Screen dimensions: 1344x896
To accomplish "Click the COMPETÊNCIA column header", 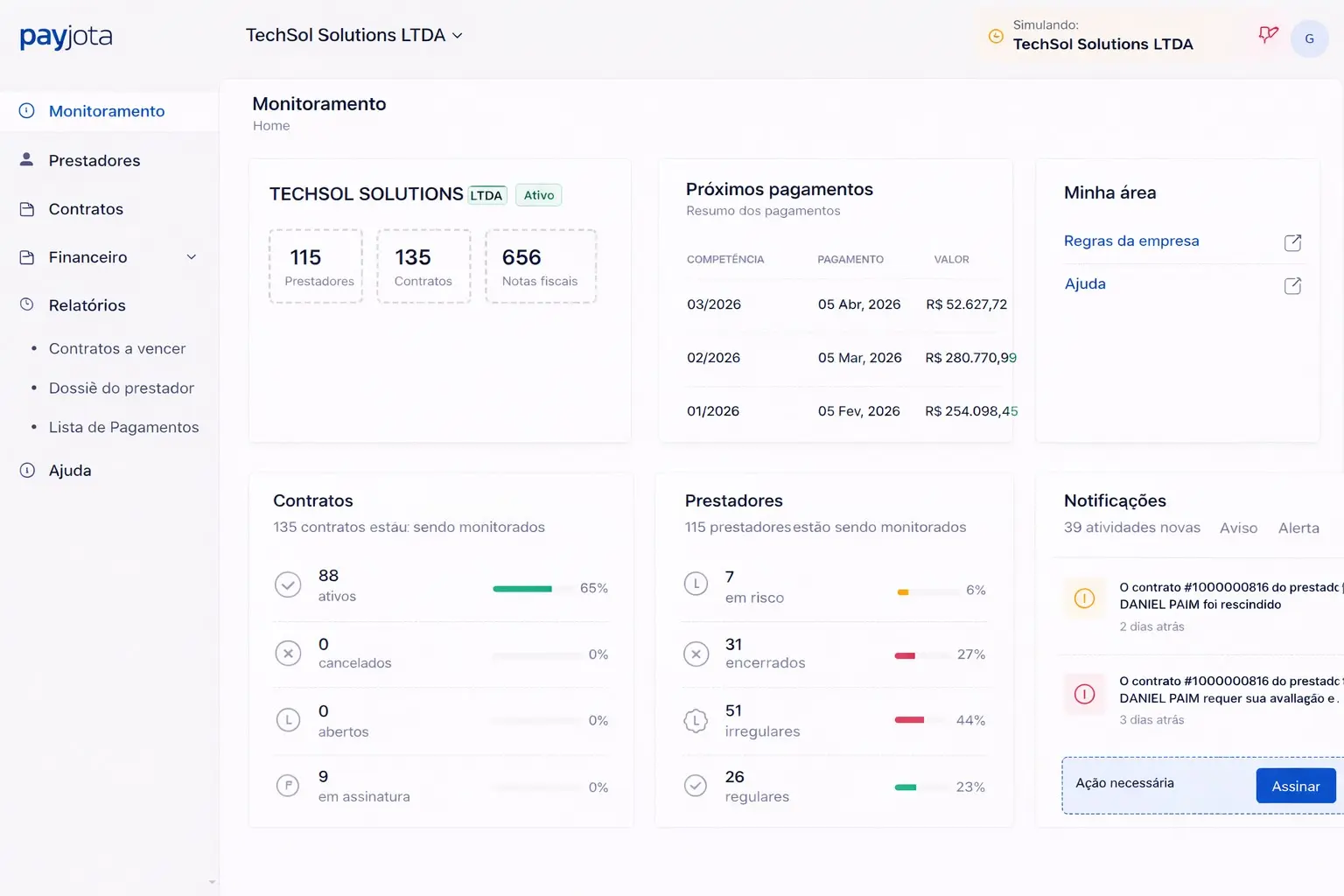I will point(725,260).
